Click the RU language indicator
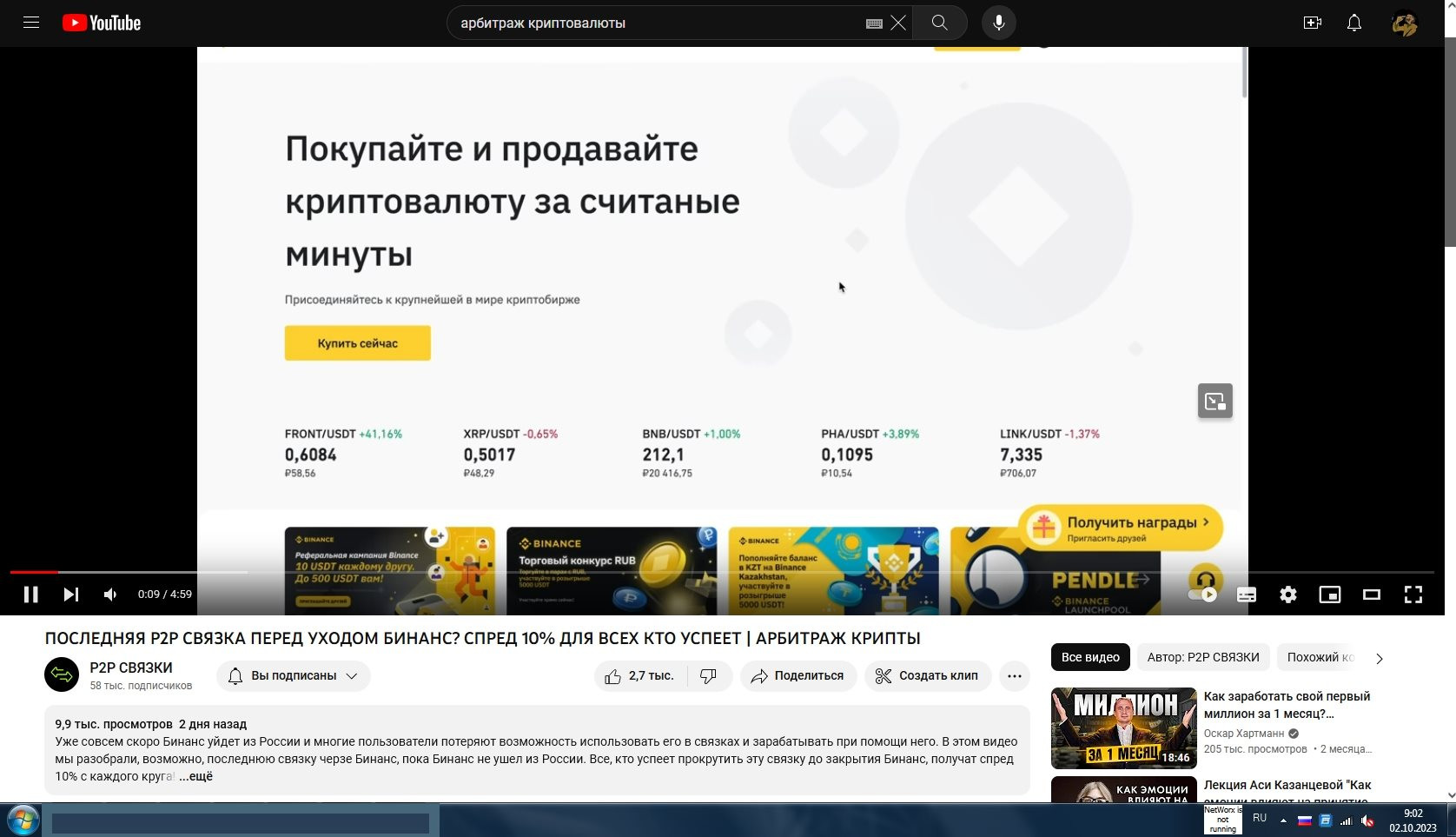The height and width of the screenshot is (837, 1456). pyautogui.click(x=1260, y=818)
